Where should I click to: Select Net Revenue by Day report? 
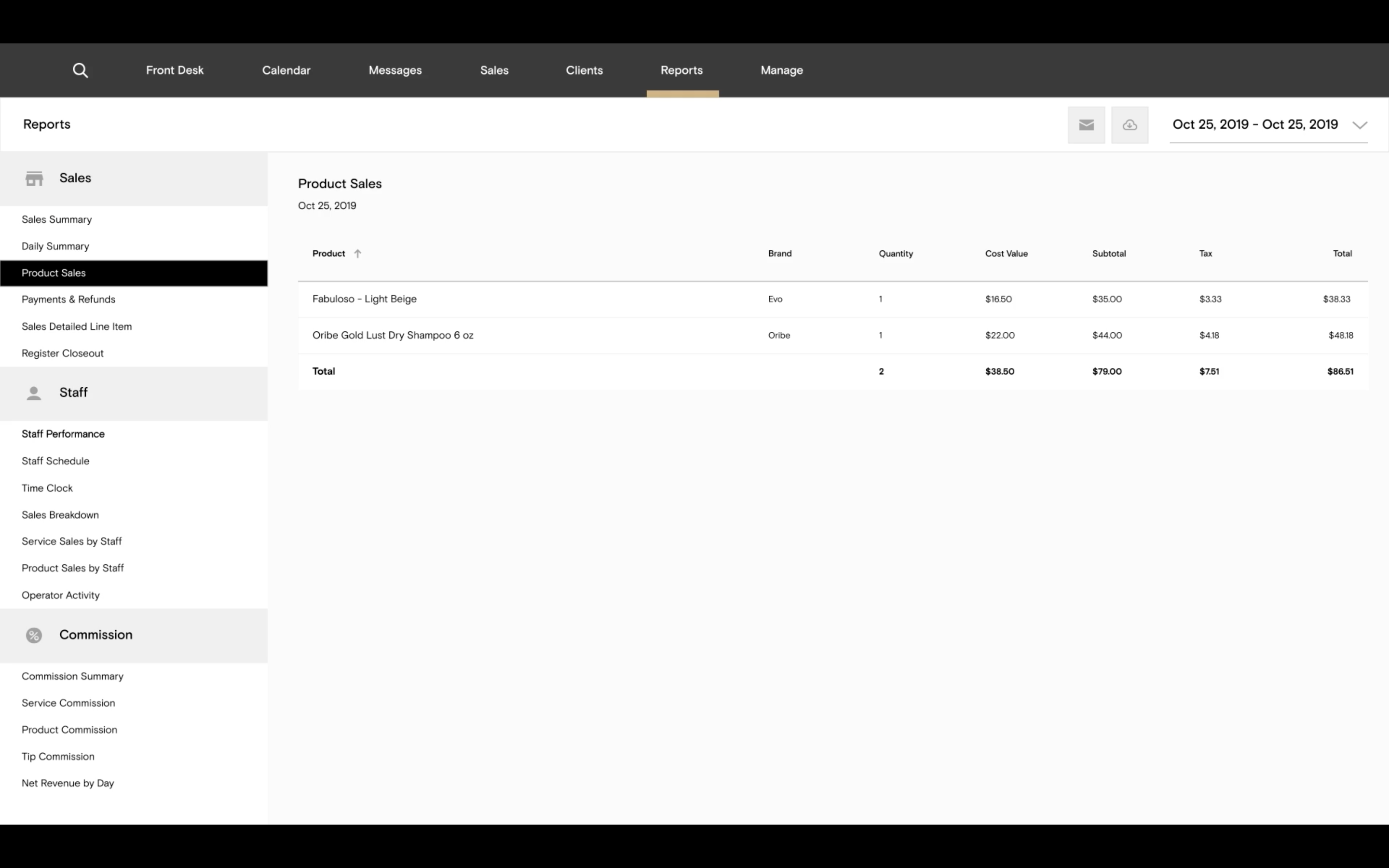click(68, 783)
